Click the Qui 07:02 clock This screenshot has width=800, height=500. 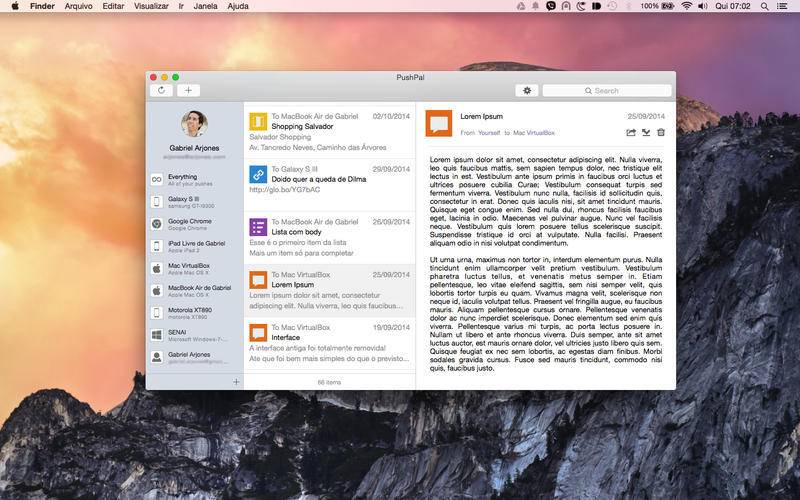[733, 6]
